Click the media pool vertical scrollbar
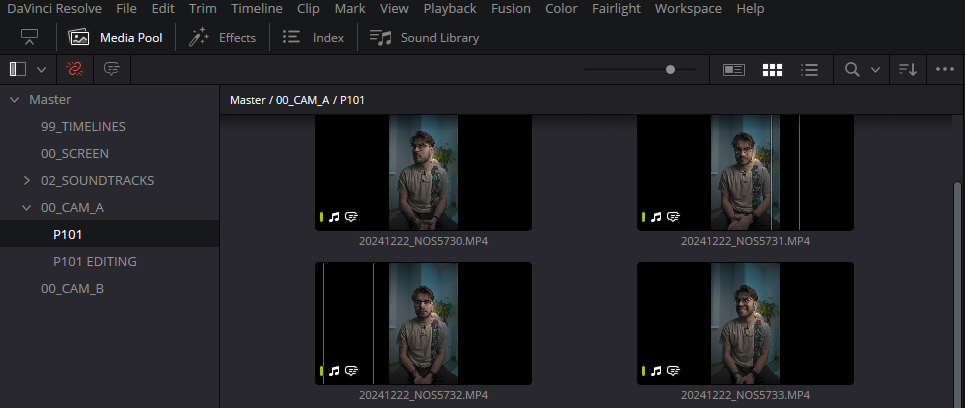Viewport: 965px width, 408px height. pyautogui.click(x=957, y=294)
